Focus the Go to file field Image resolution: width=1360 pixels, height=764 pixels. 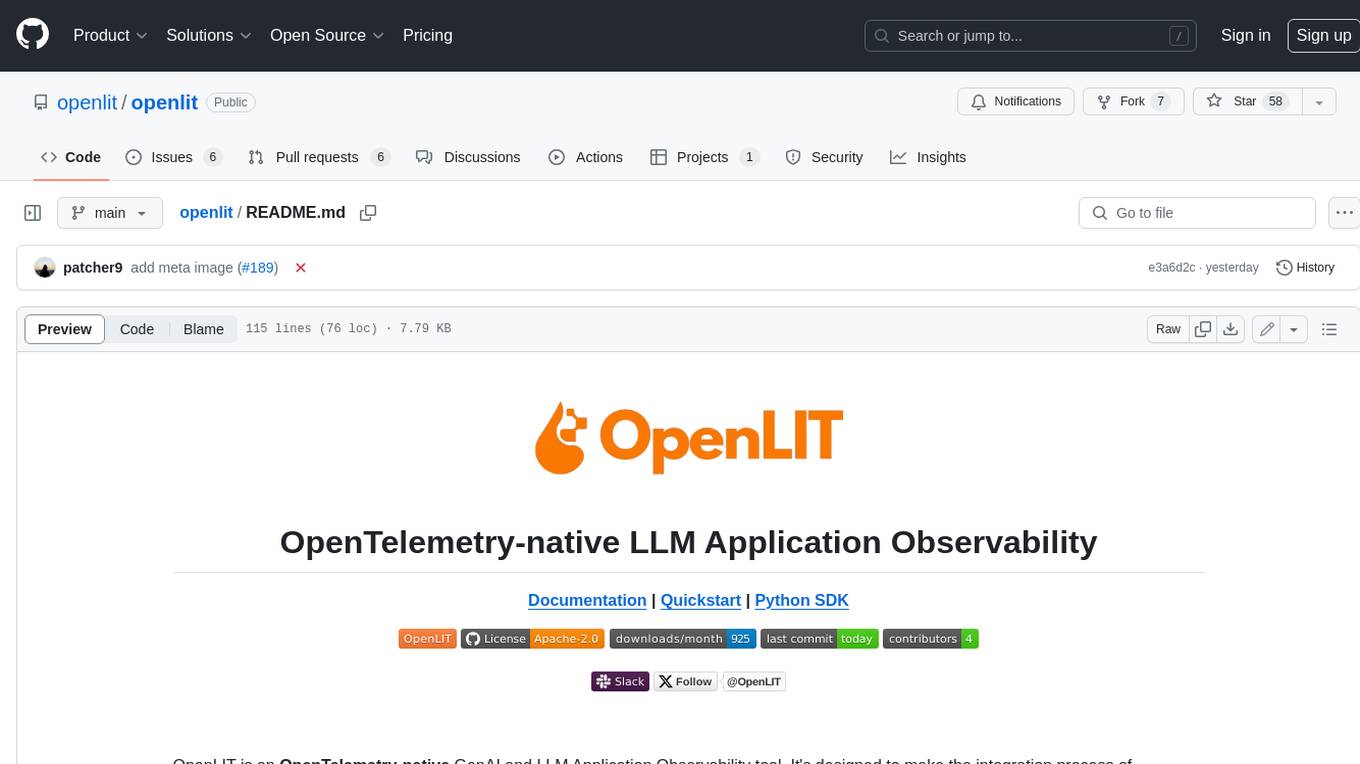[1197, 213]
